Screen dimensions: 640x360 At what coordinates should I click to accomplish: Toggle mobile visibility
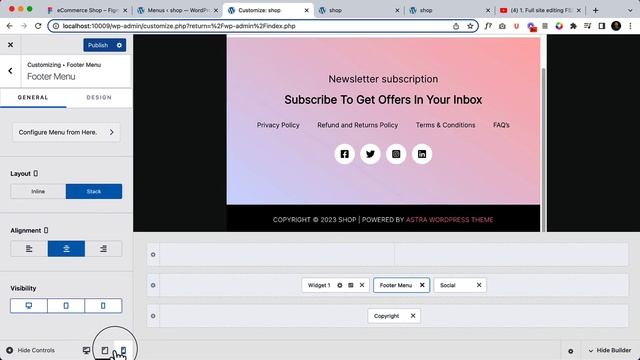103,306
